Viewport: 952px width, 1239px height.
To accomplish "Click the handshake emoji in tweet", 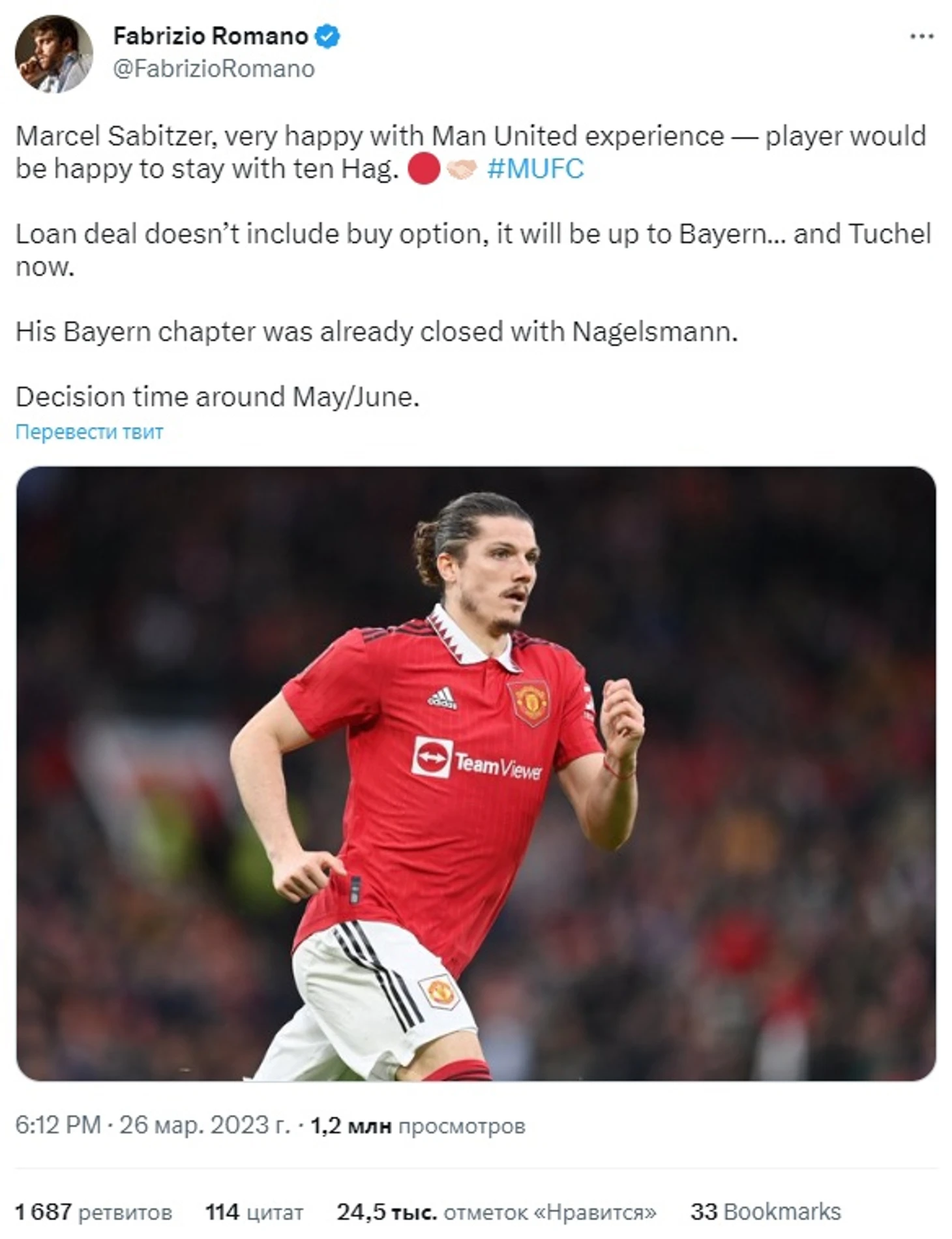I will (x=462, y=170).
